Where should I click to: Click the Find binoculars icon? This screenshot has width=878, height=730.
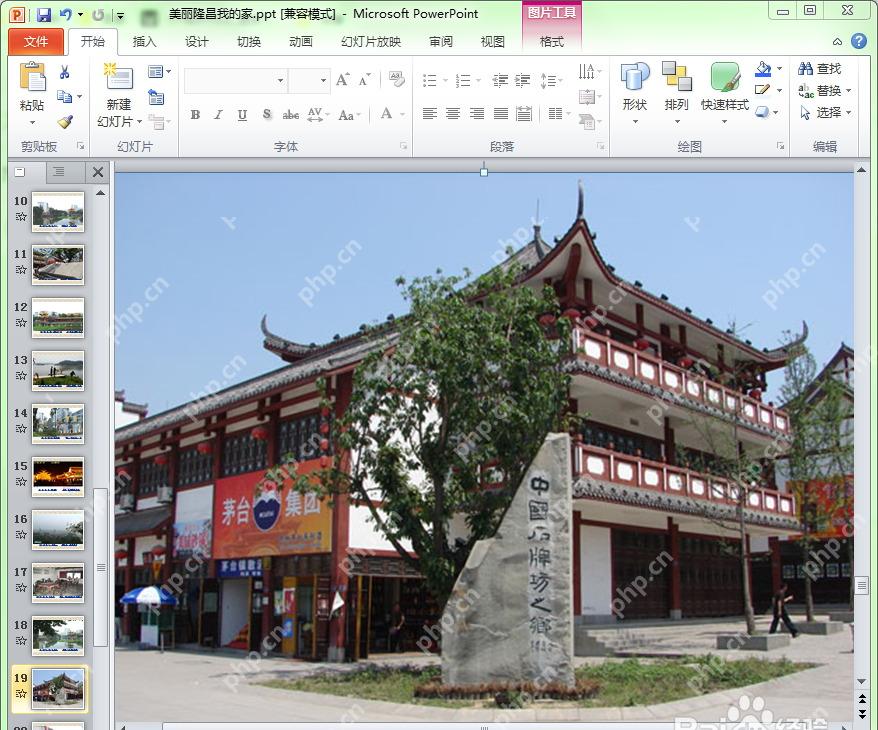[806, 68]
